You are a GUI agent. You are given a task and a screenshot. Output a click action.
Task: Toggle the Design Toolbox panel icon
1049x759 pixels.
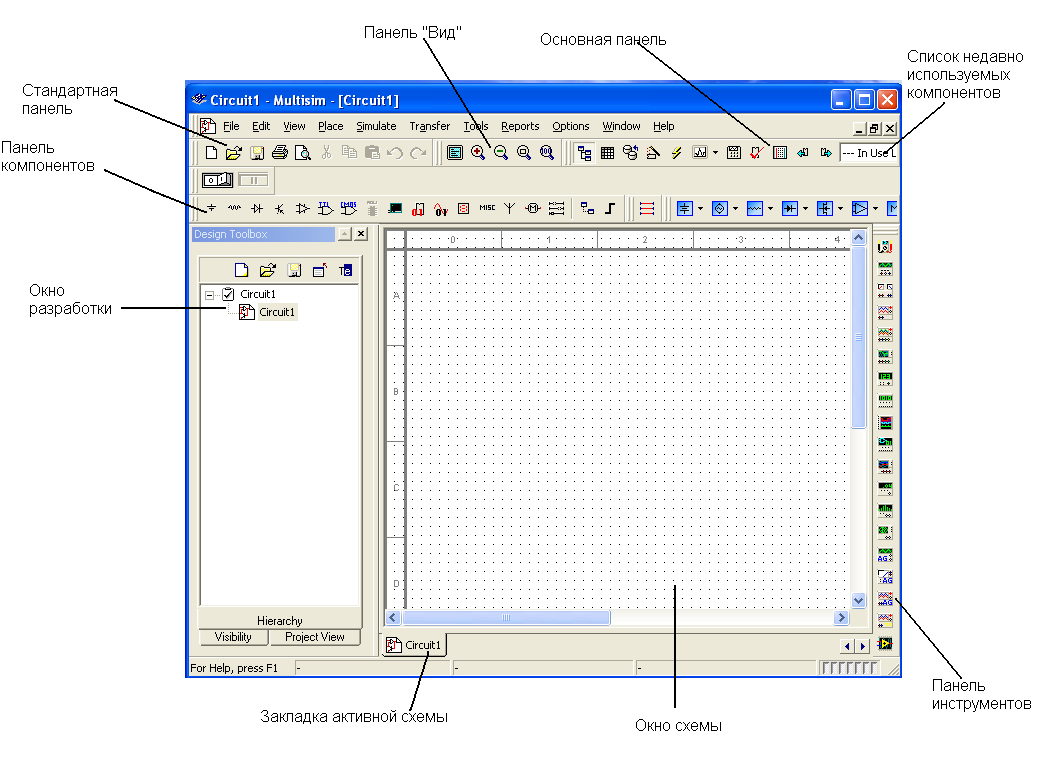click(585, 152)
